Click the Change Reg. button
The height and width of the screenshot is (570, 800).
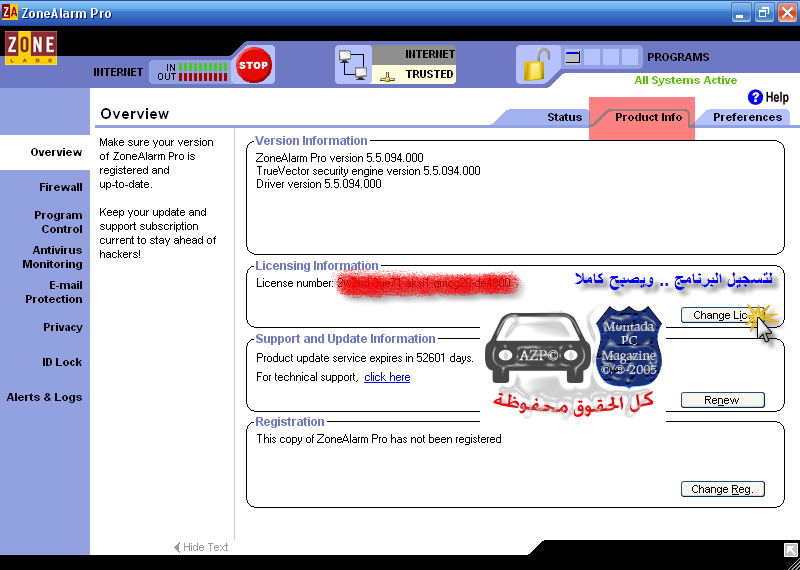tap(722, 489)
